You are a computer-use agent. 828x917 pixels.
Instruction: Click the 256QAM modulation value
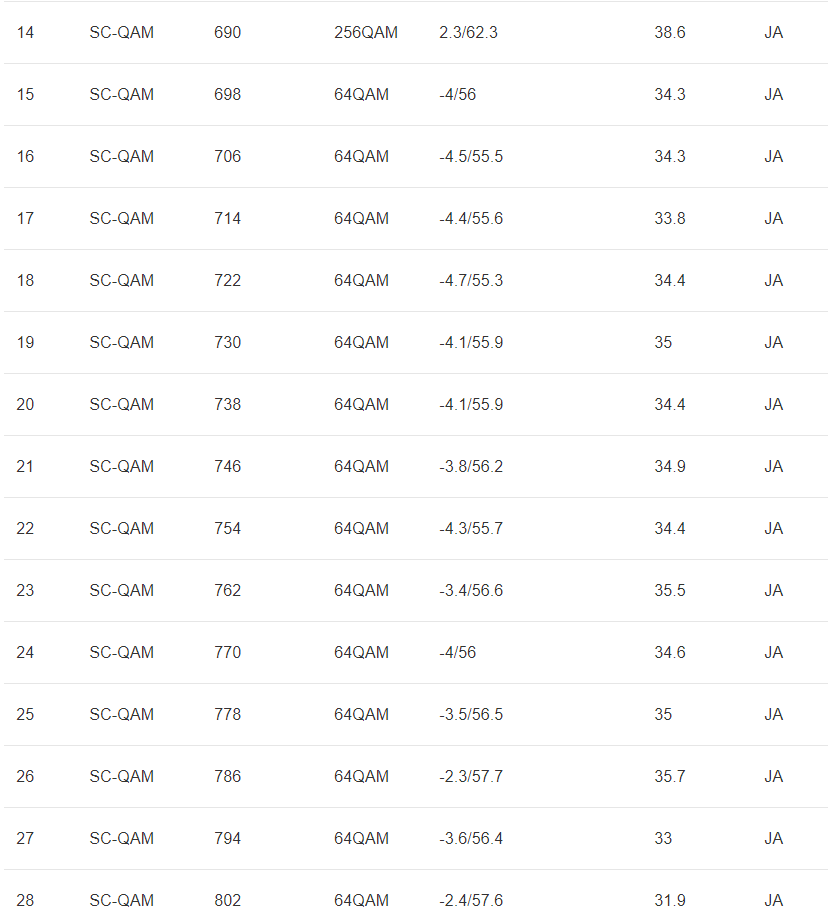tap(365, 33)
